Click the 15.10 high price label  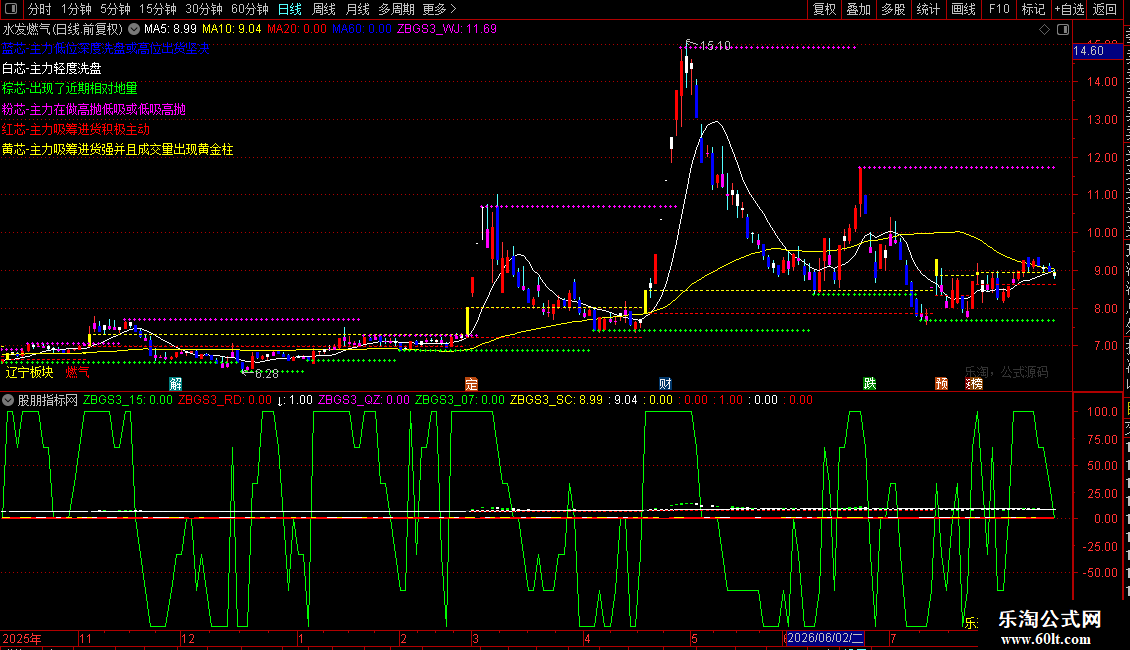(x=714, y=45)
